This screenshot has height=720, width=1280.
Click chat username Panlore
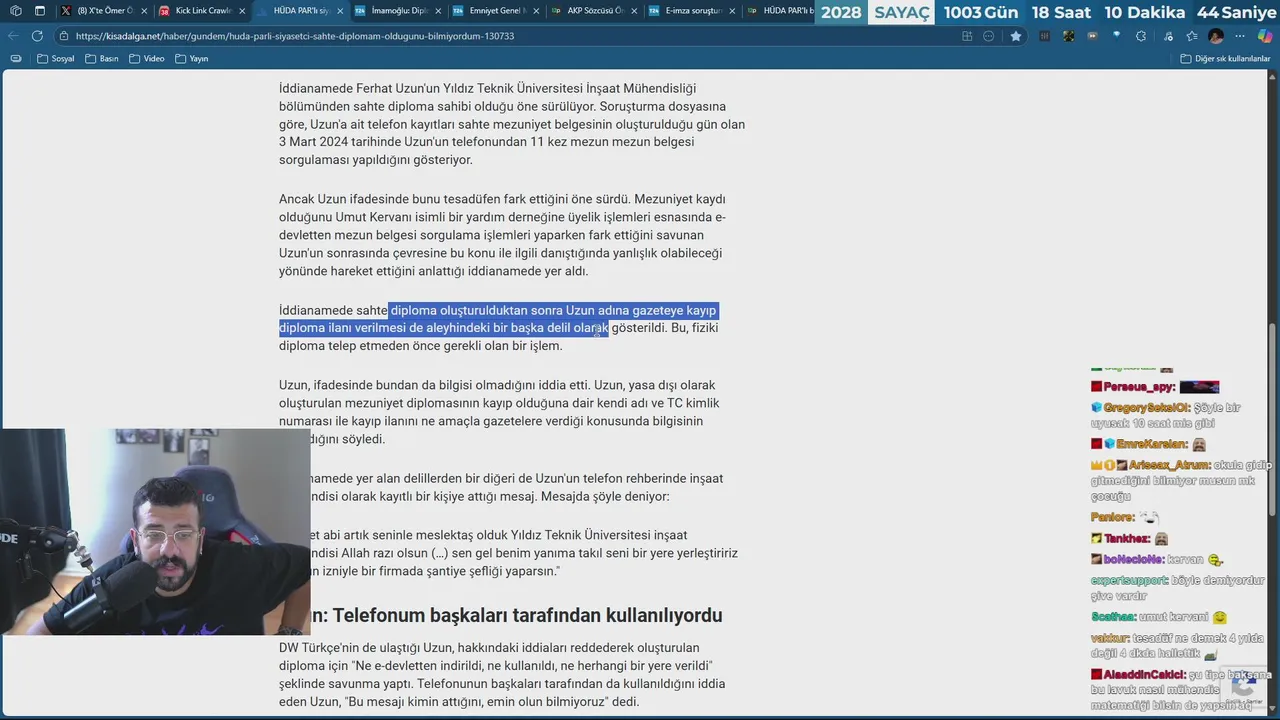(1112, 517)
